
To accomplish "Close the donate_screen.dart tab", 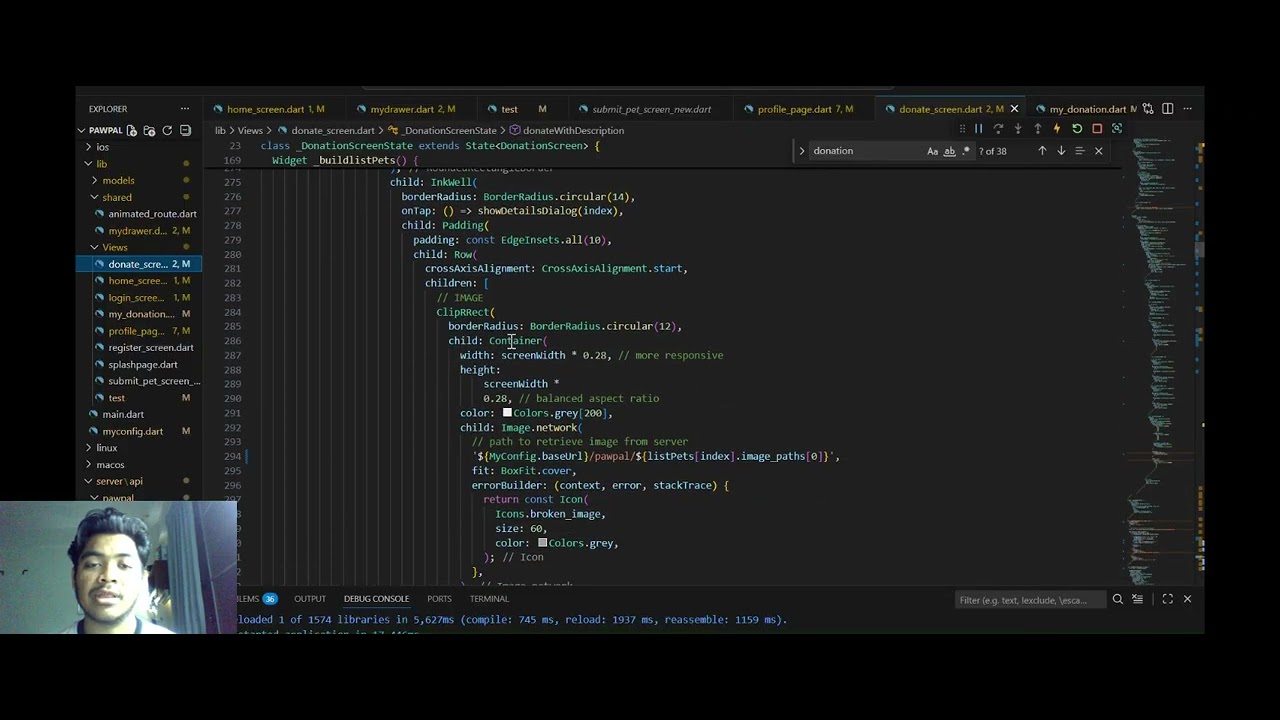I will point(1014,109).
